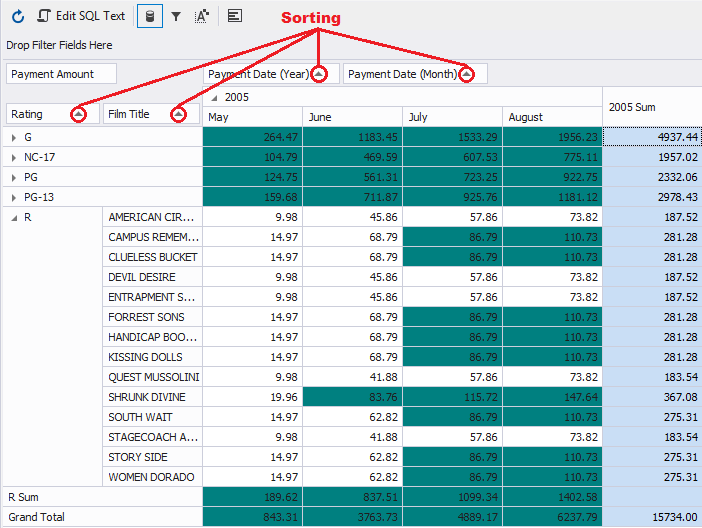Image resolution: width=702 pixels, height=528 pixels.
Task: Select the DEVIL DESIRE film row
Action: click(x=153, y=277)
